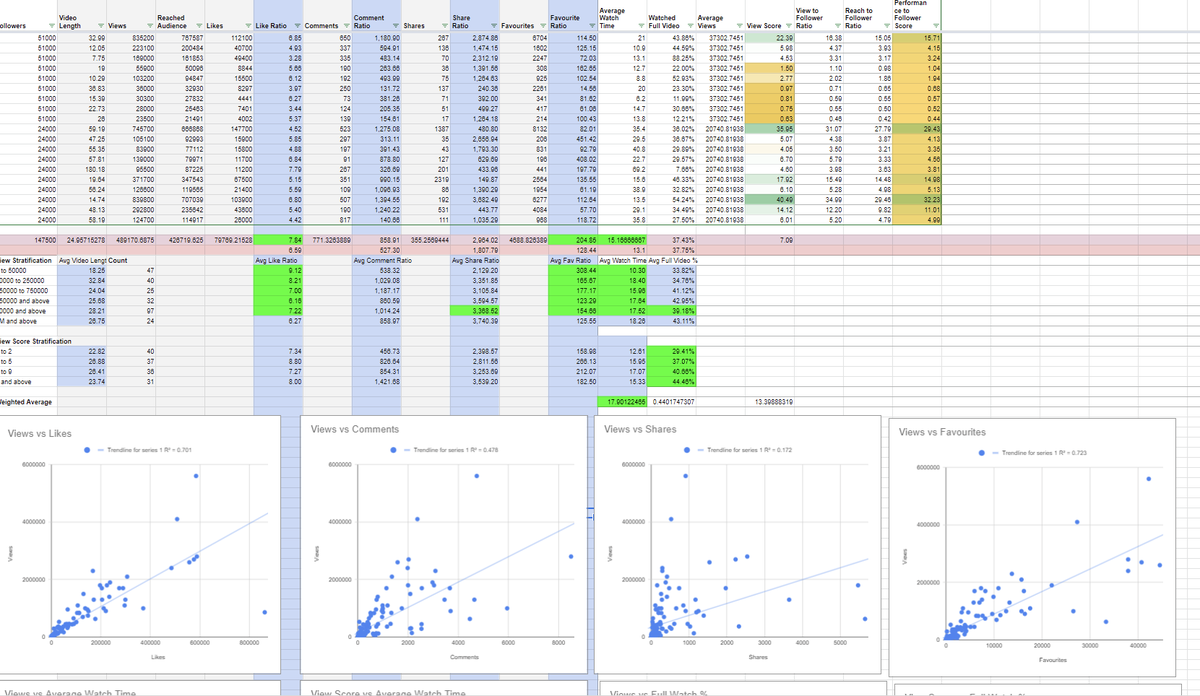Select the green watch time cell 15.16666667
This screenshot has height=696, width=1200.
click(x=623, y=241)
